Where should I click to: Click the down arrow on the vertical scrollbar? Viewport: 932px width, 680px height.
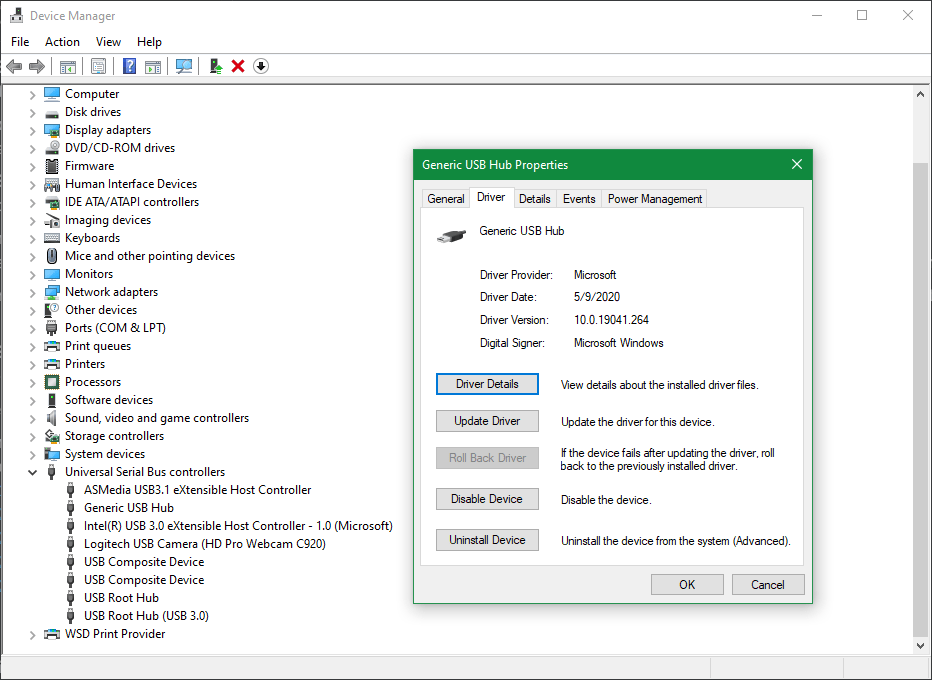pyautogui.click(x=920, y=645)
